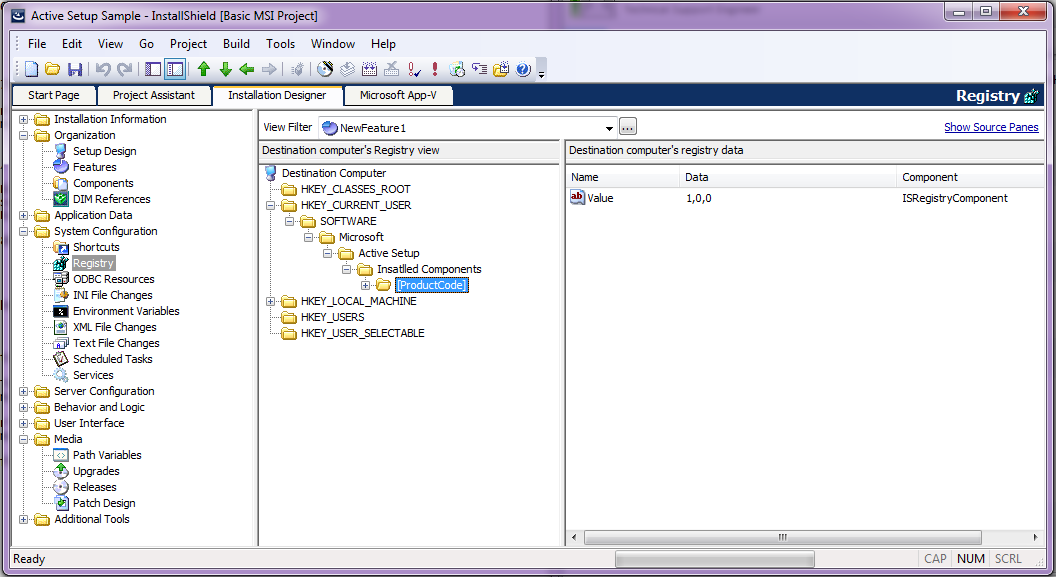Open the Shortcuts view
The height and width of the screenshot is (577, 1056).
pyautogui.click(x=96, y=247)
